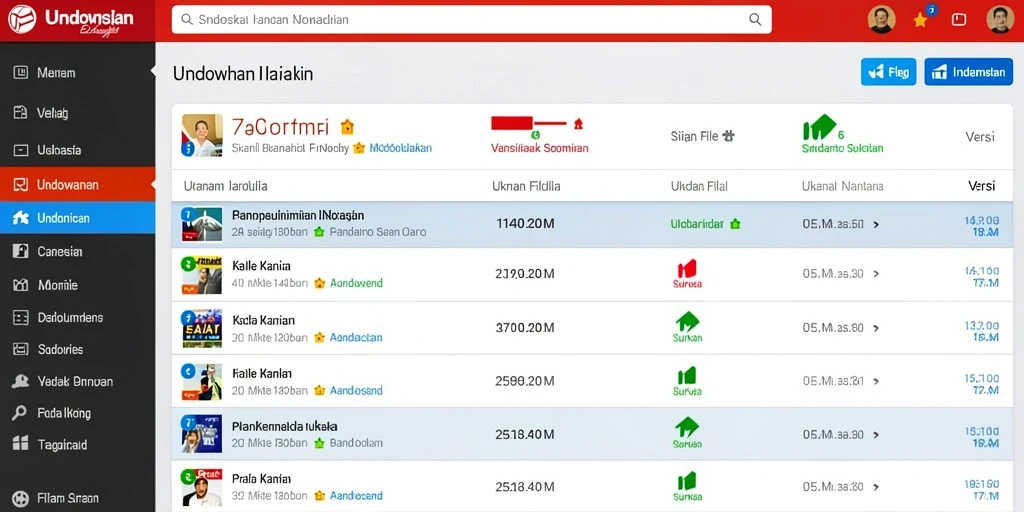Click the Sian File settings icon
Image resolution: width=1024 pixels, height=512 pixels.
click(x=728, y=136)
